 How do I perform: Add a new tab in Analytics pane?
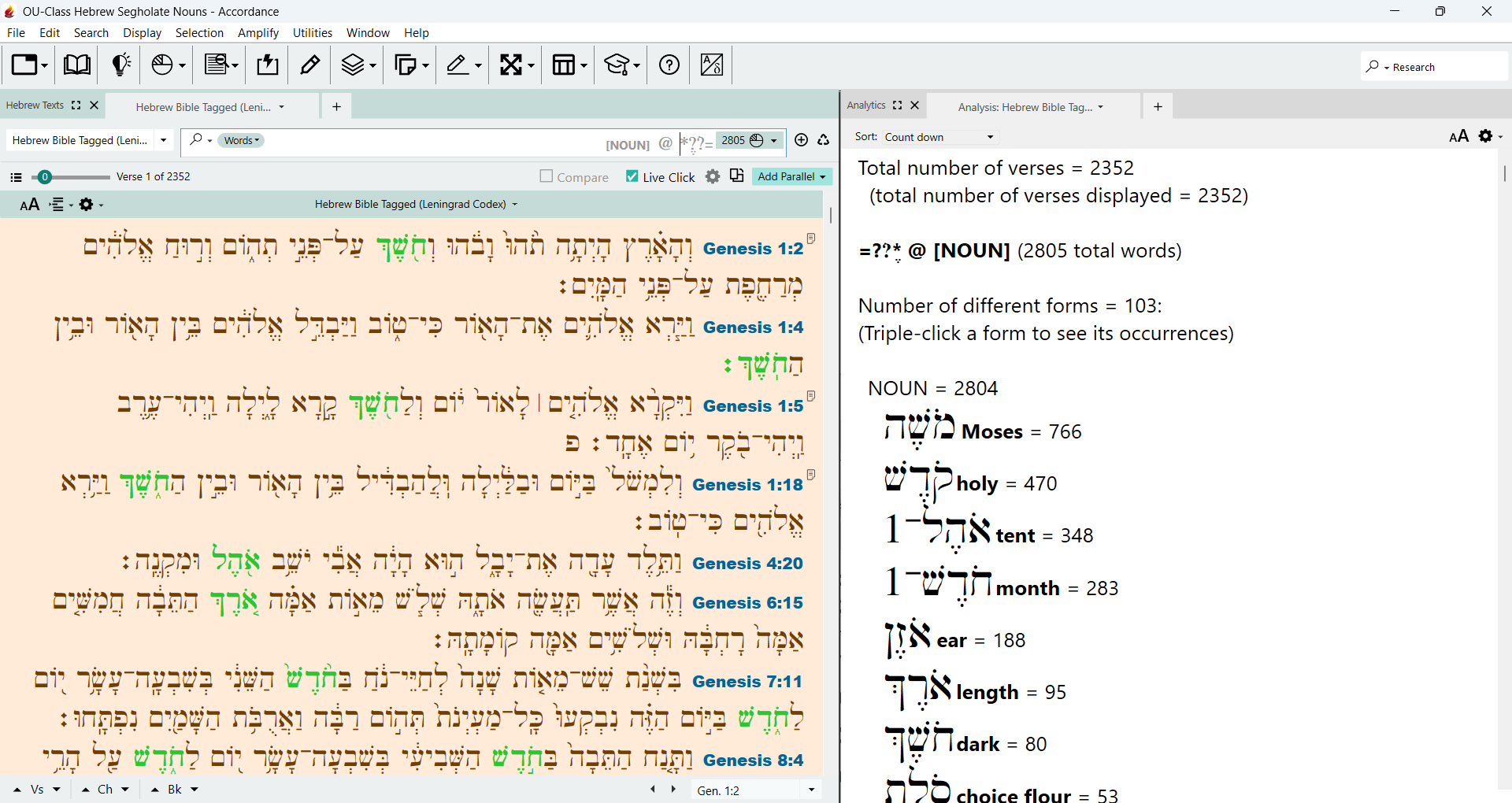[1158, 107]
